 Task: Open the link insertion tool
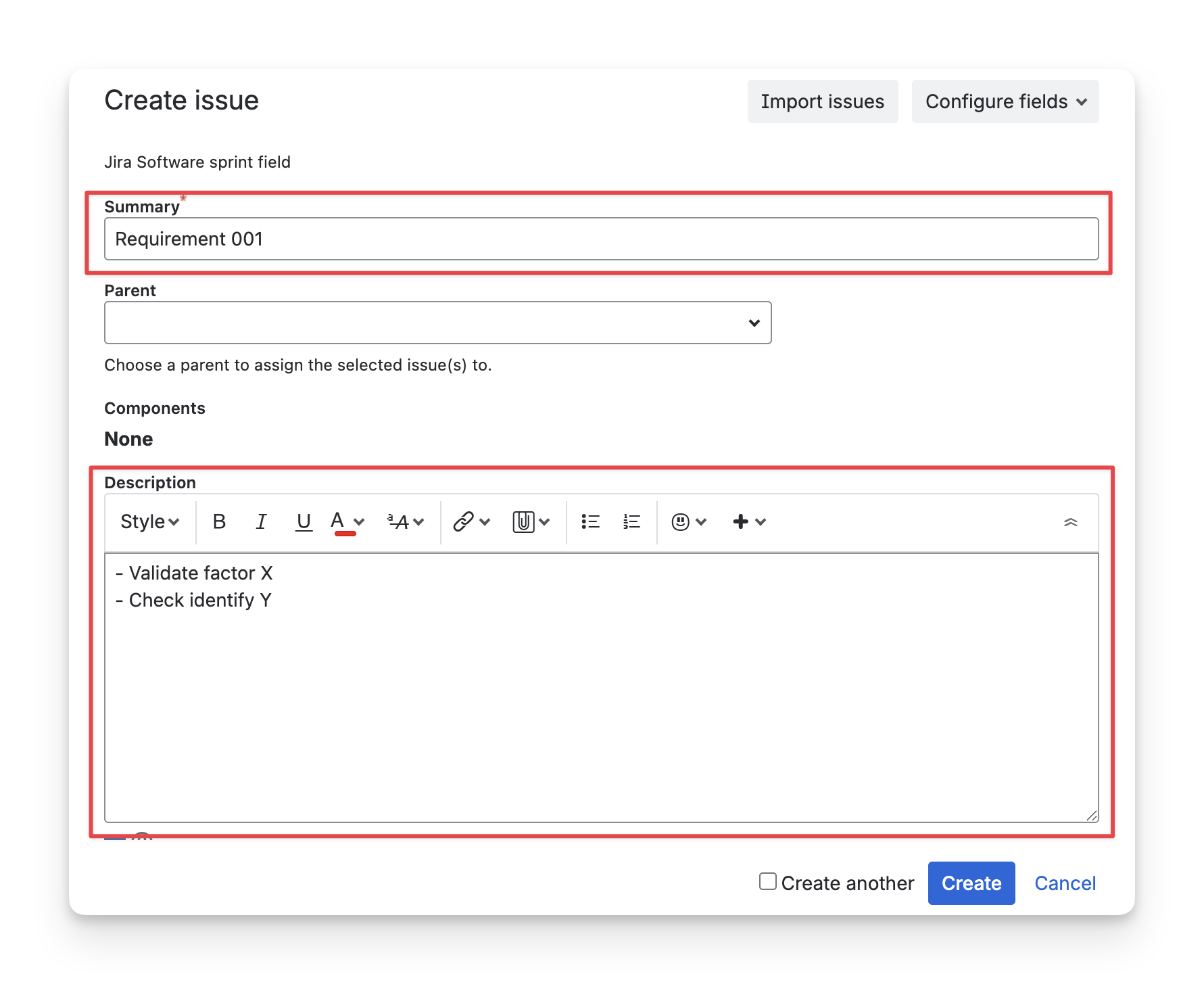(x=464, y=522)
